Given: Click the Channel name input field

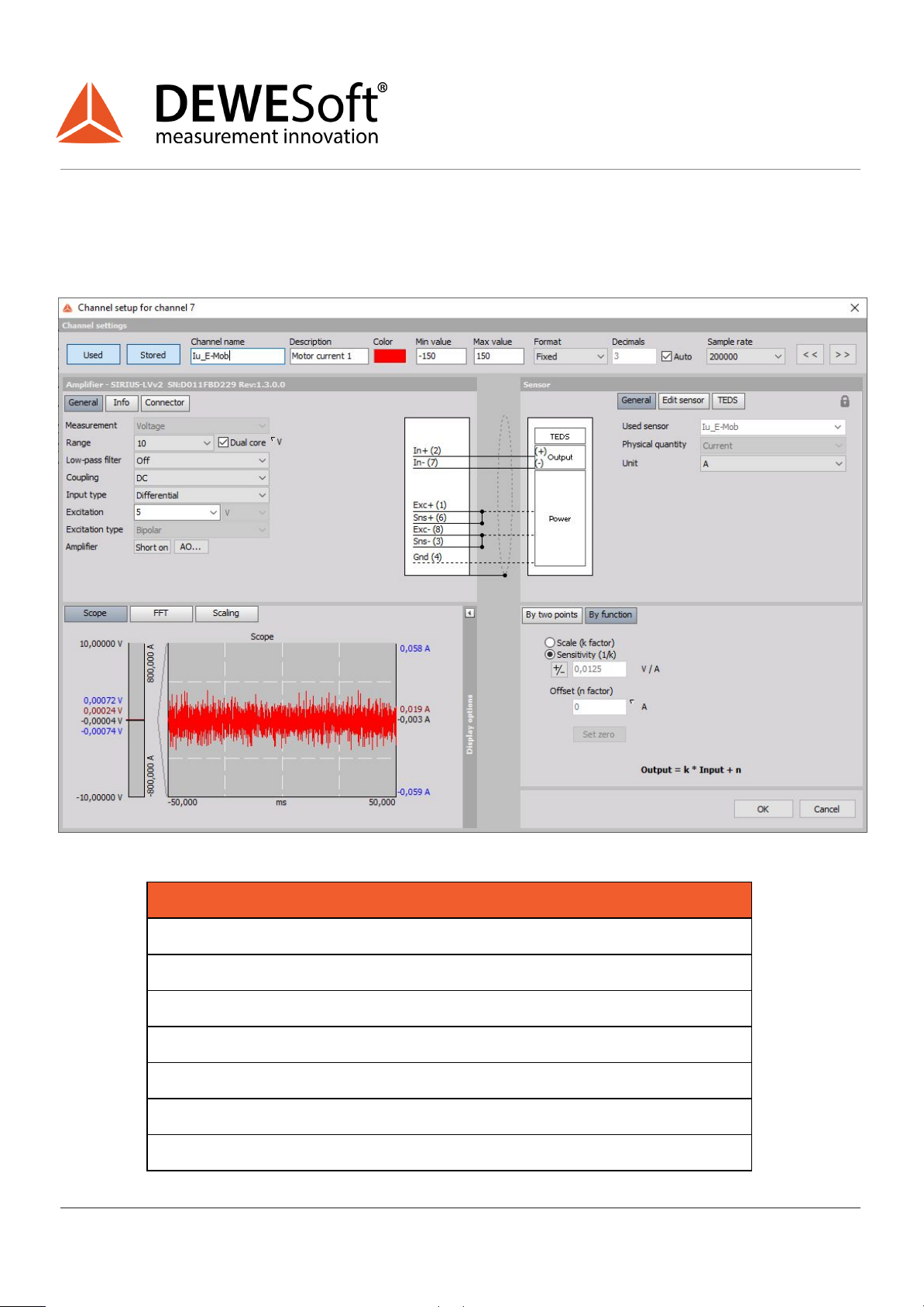Looking at the screenshot, I should point(238,356).
